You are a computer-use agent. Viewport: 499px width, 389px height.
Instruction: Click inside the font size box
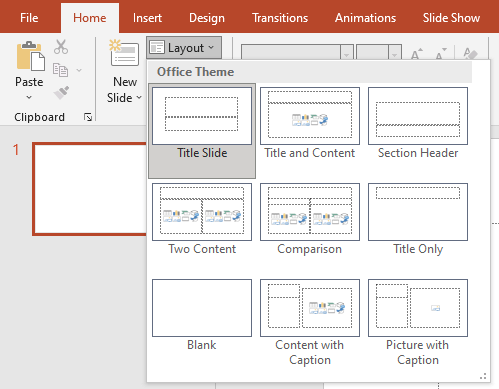click(x=372, y=53)
